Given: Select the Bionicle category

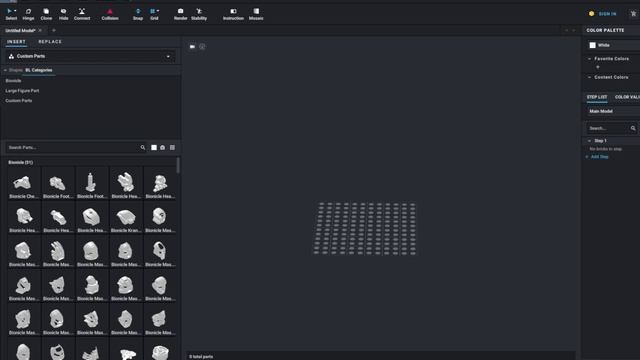Looking at the screenshot, I should [13, 81].
